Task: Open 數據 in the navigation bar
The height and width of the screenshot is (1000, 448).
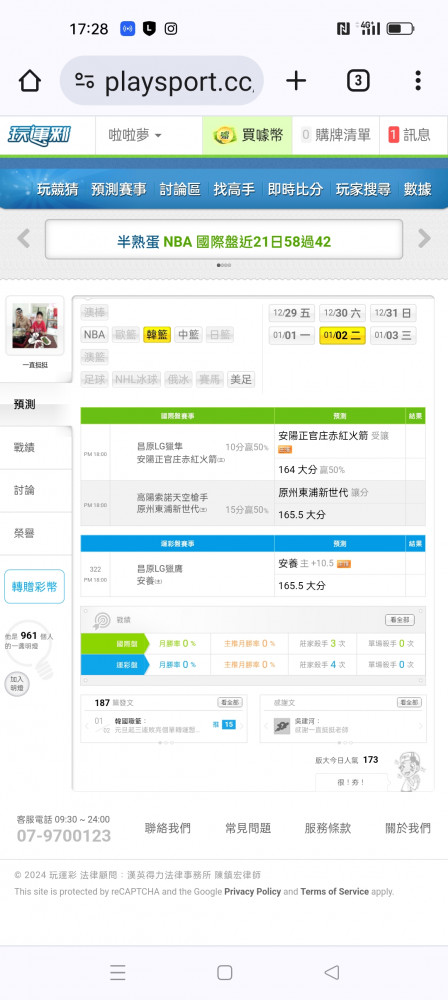Action: click(417, 189)
